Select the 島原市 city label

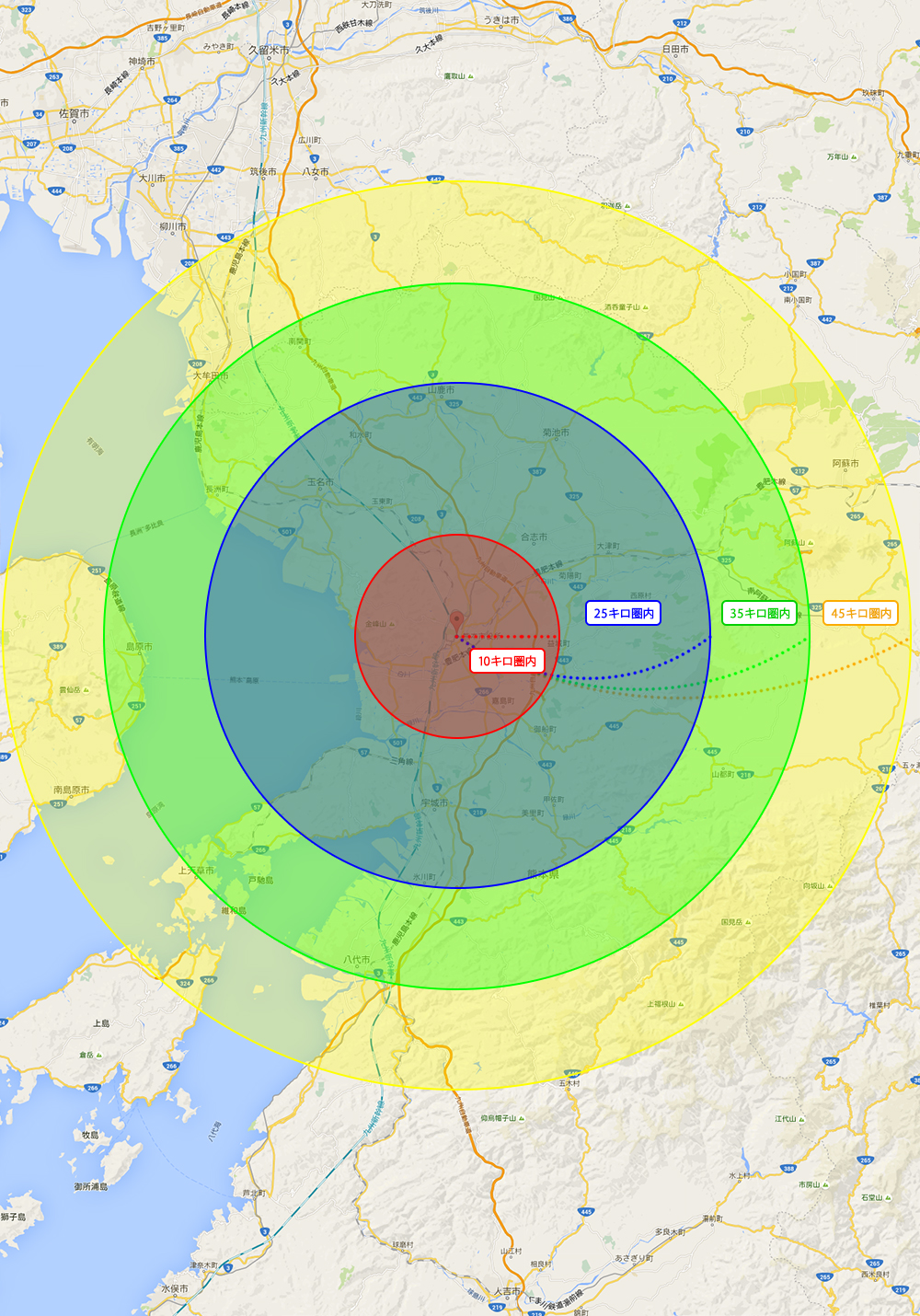tap(139, 646)
